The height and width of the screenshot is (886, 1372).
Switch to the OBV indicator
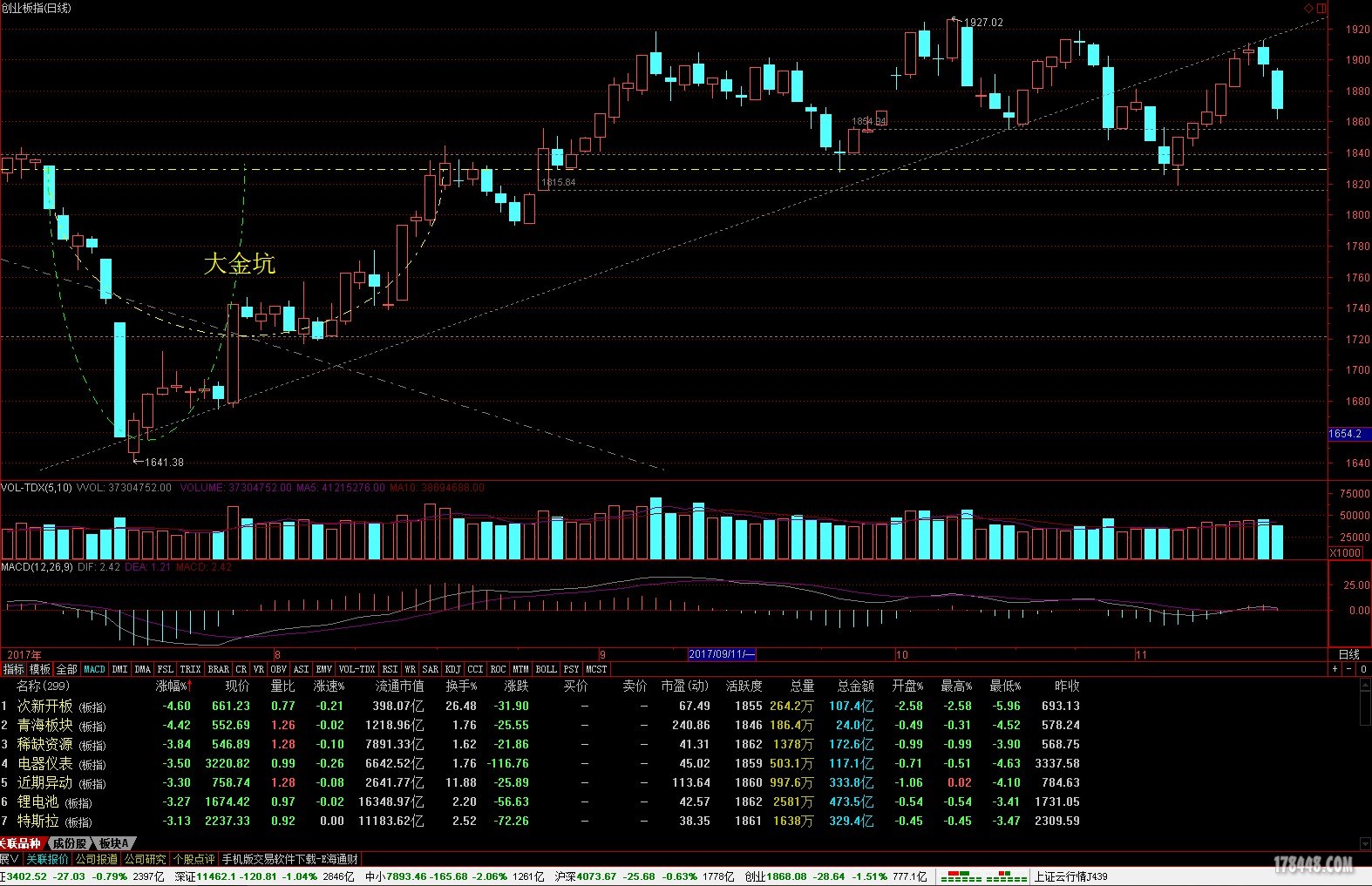click(x=278, y=669)
